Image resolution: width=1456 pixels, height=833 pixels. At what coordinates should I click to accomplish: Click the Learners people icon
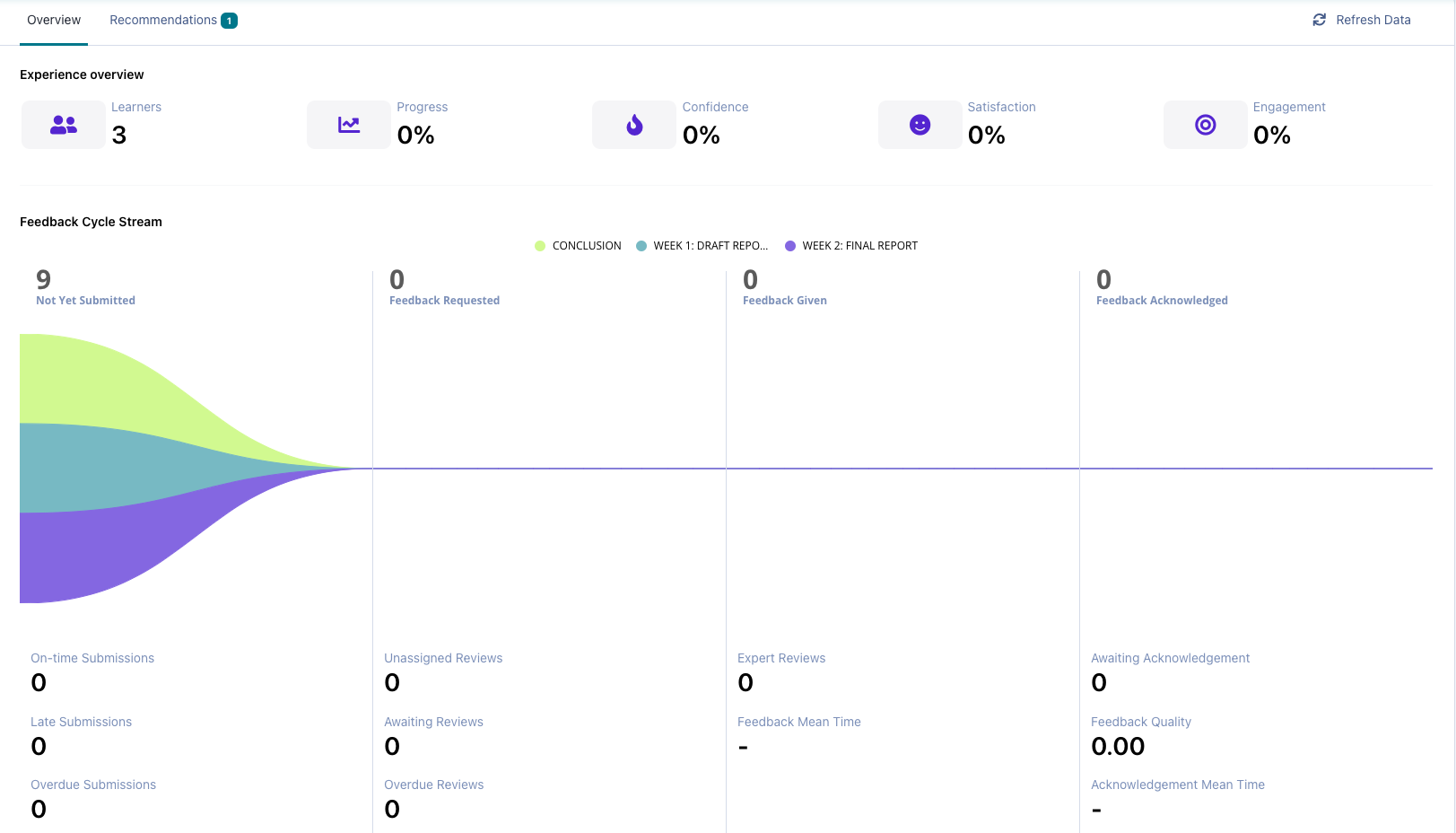[x=64, y=125]
